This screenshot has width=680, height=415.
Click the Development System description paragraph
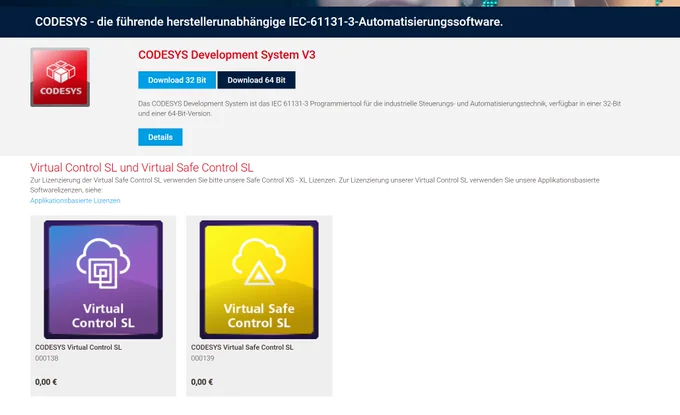pos(379,108)
